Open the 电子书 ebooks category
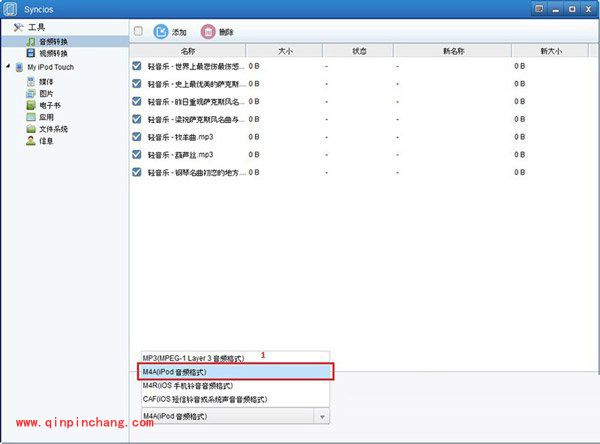 pos(50,105)
